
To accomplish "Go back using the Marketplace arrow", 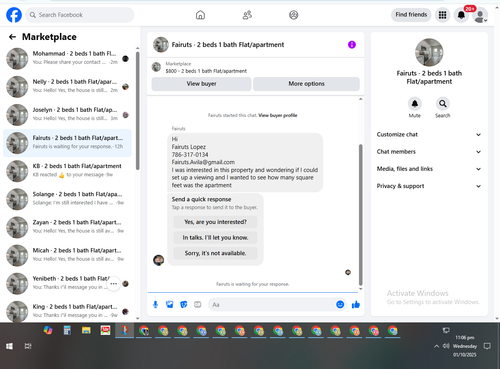I will (x=12, y=37).
